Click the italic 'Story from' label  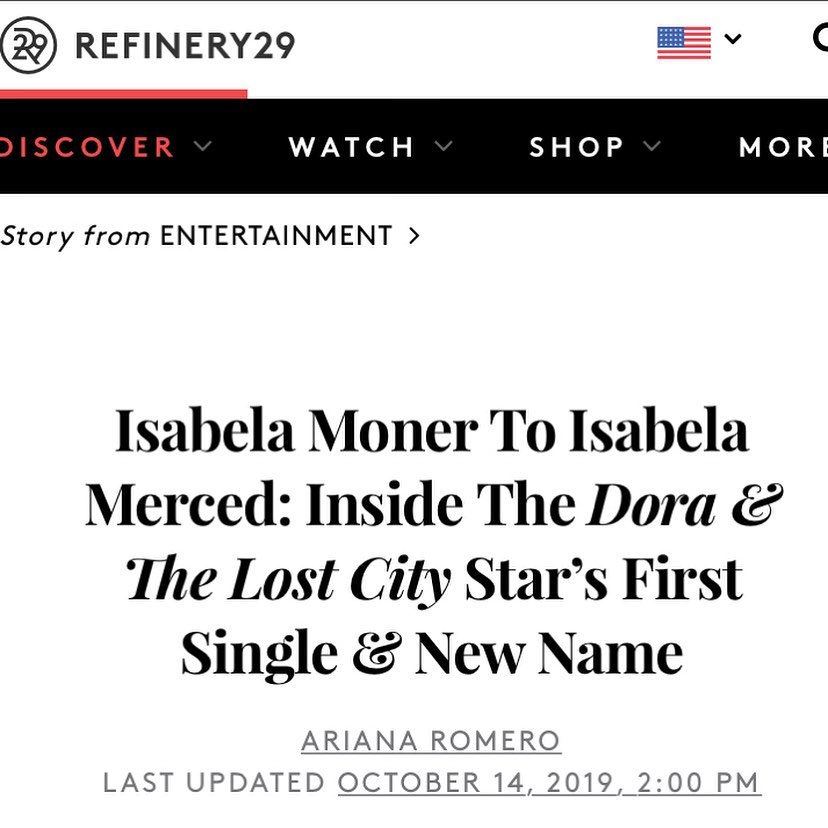(75, 236)
